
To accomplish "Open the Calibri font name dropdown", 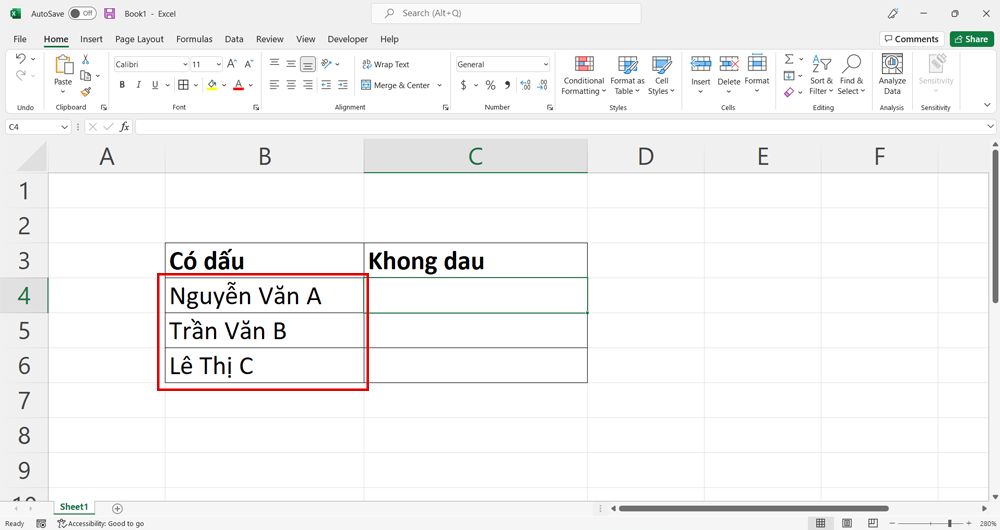I will click(185, 64).
